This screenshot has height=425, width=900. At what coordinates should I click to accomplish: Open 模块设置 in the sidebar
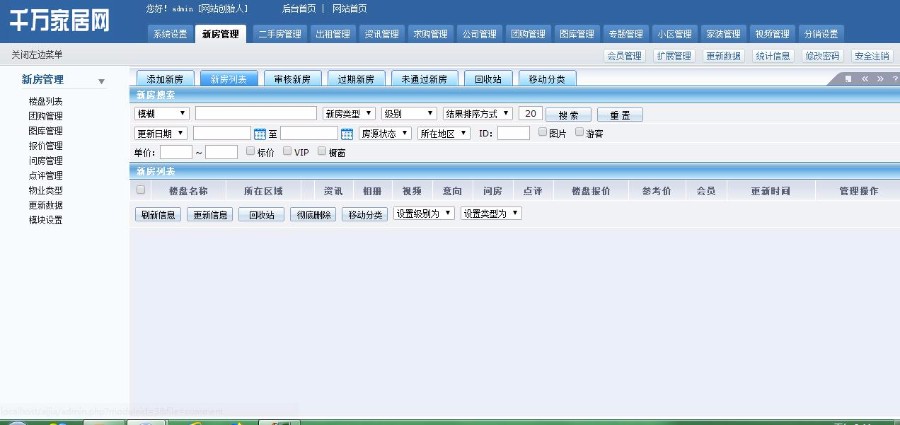coord(45,220)
